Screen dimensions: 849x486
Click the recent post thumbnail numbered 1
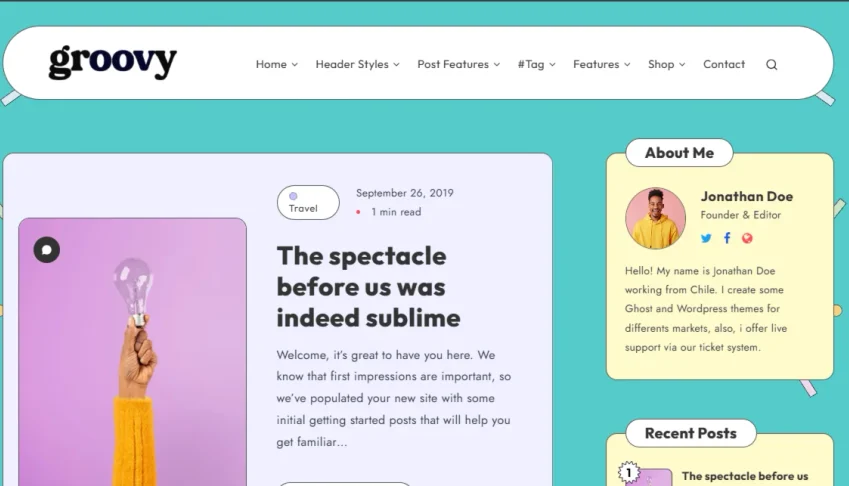pyautogui.click(x=649, y=477)
